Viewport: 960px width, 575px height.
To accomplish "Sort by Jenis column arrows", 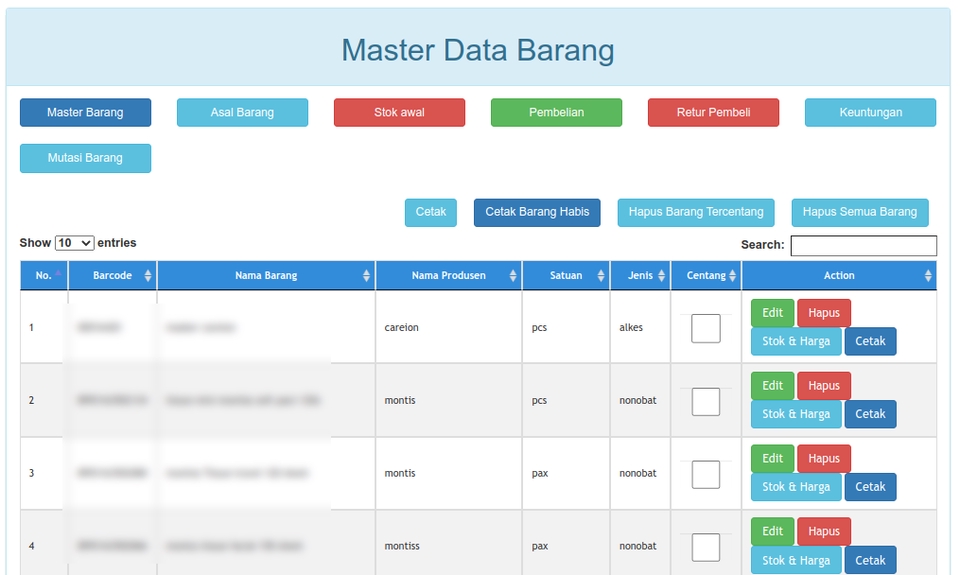I will pos(661,276).
